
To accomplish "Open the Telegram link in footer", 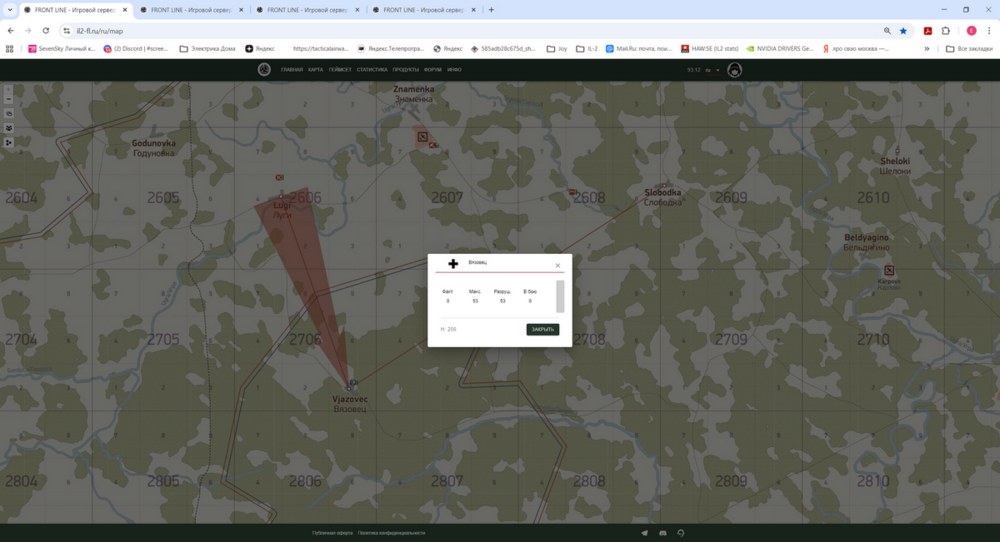I will coord(644,533).
